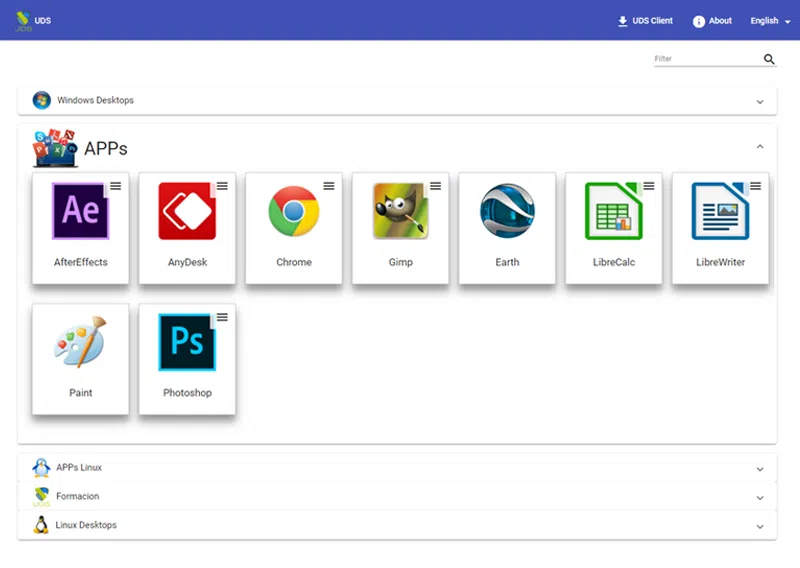Click the Formacion UDS icon

(x=41, y=497)
